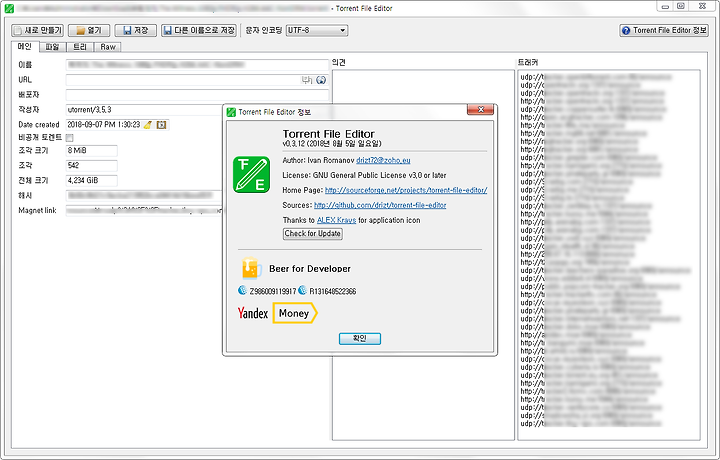Switch to the 트리 tab
Screen dimensions: 720x460
point(80,47)
